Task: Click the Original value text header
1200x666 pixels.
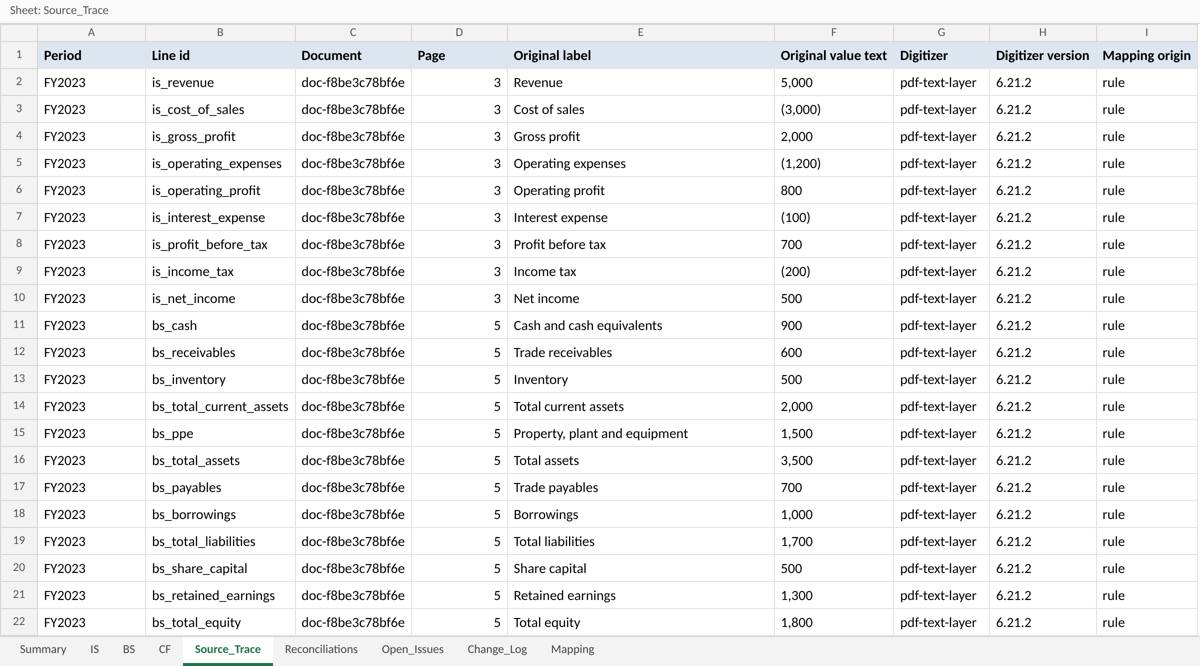Action: coord(834,55)
